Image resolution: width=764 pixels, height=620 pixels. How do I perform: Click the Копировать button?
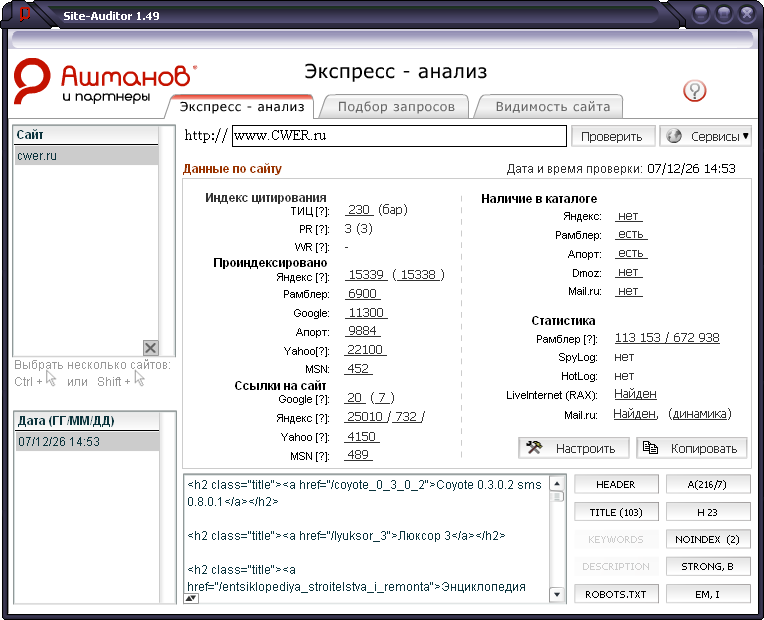coord(692,448)
